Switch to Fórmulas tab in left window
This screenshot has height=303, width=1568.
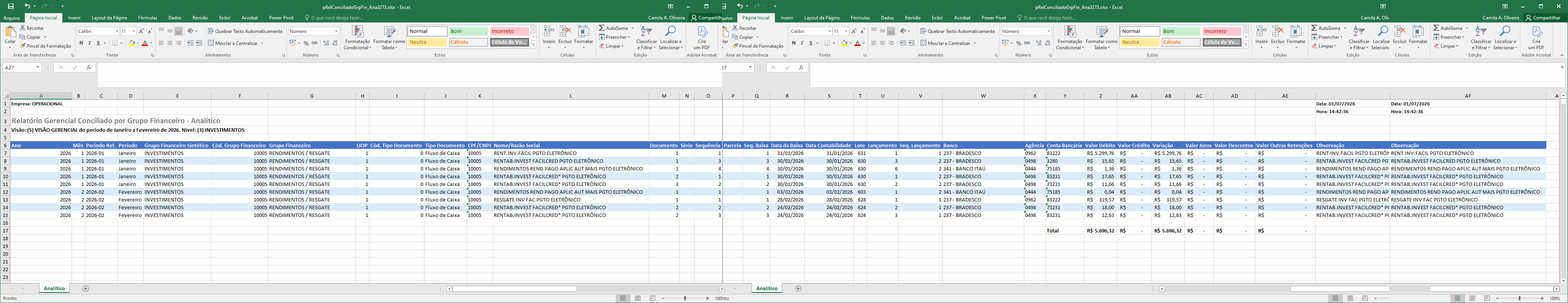click(148, 18)
